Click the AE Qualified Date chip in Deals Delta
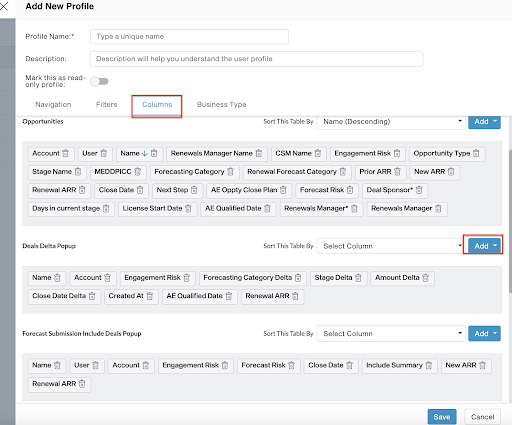 pyautogui.click(x=200, y=296)
